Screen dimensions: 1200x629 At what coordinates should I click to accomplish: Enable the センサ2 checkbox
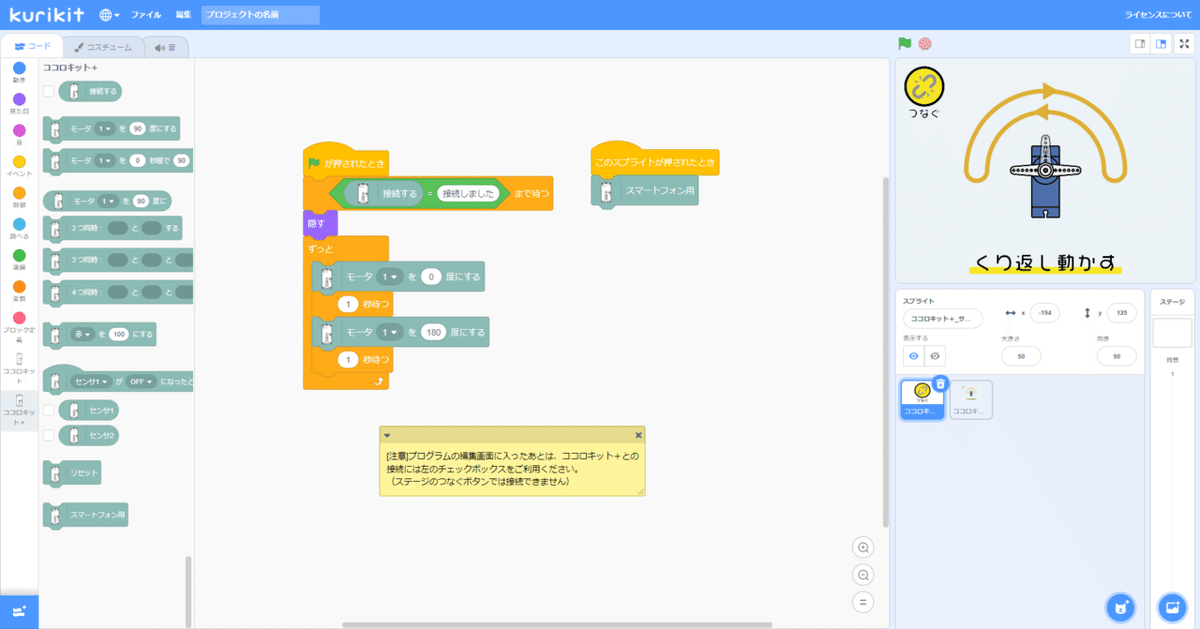pos(48,435)
